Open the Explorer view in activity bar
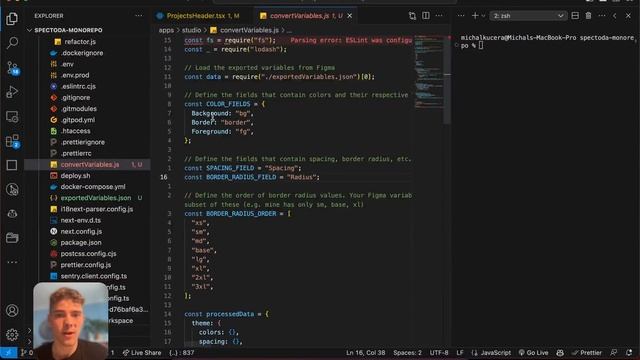The width and height of the screenshot is (640, 360). [x=12, y=18]
